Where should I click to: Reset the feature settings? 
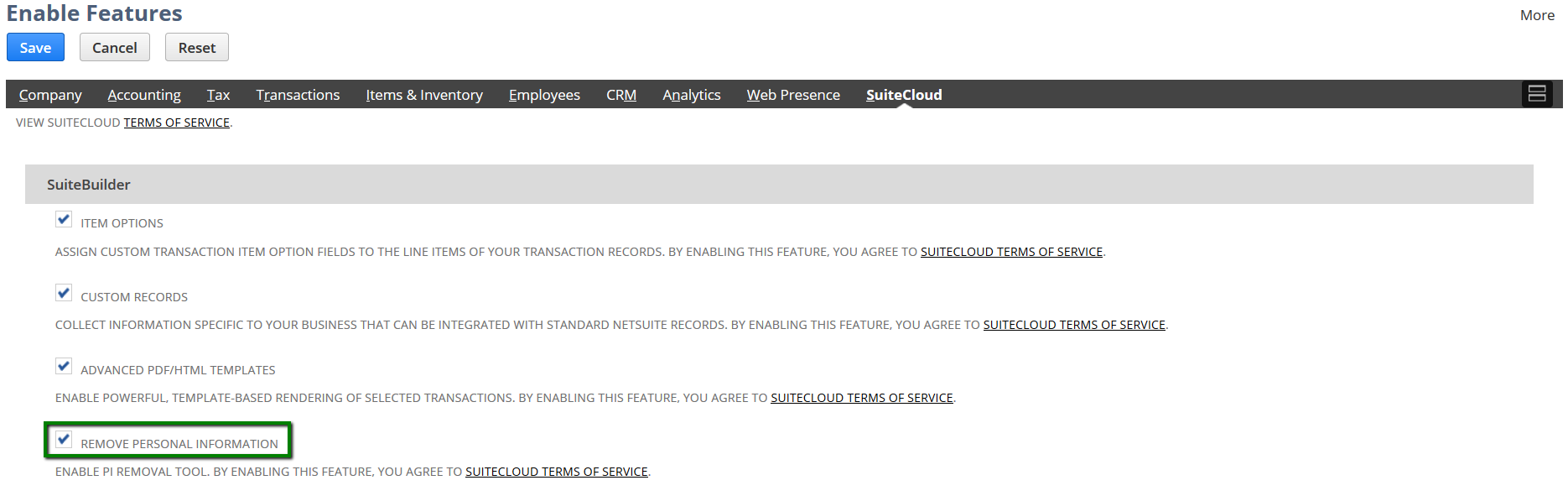pyautogui.click(x=197, y=48)
